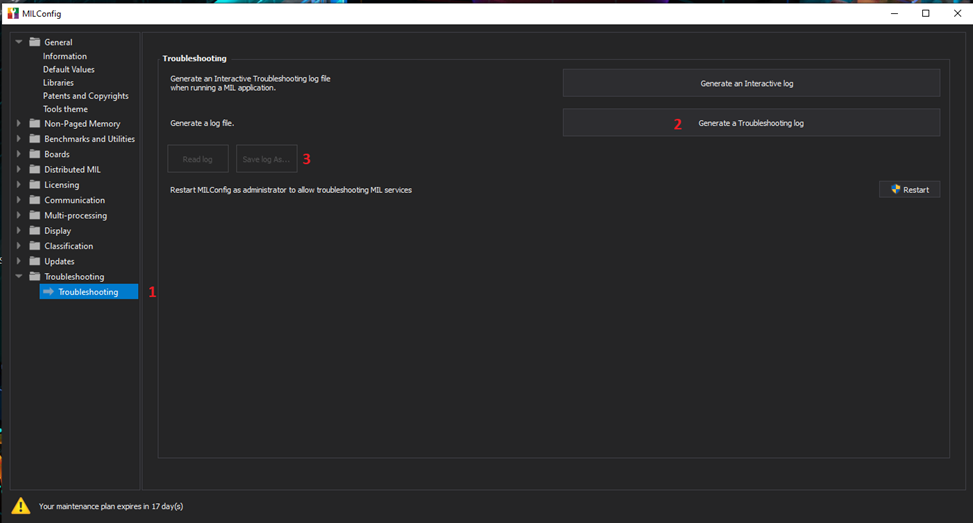This screenshot has height=523, width=973.
Task: Click the Benchmarks and Utilities folder icon
Action: click(35, 139)
